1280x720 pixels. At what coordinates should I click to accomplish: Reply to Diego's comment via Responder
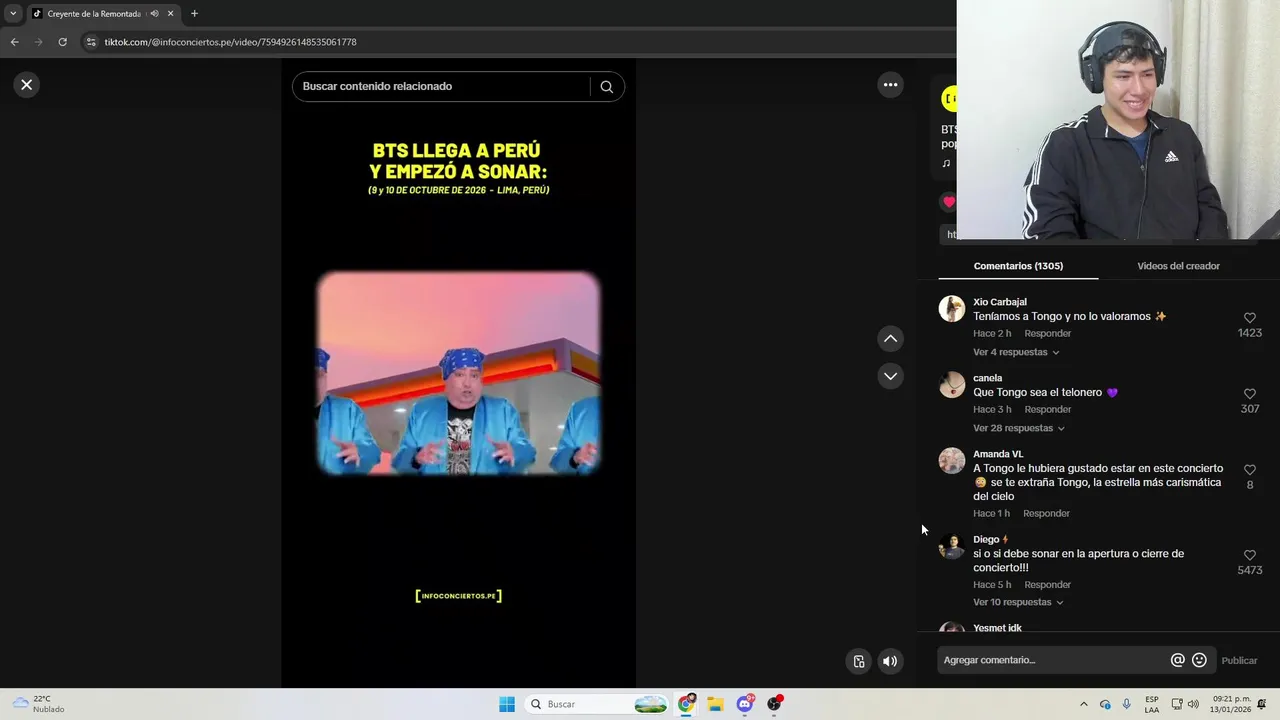(x=1048, y=585)
